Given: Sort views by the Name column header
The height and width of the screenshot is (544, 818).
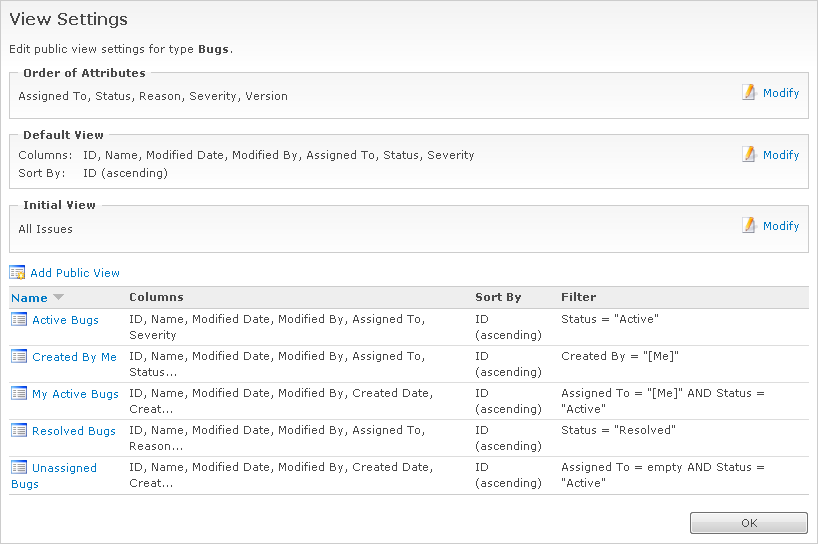Looking at the screenshot, I should pos(29,297).
